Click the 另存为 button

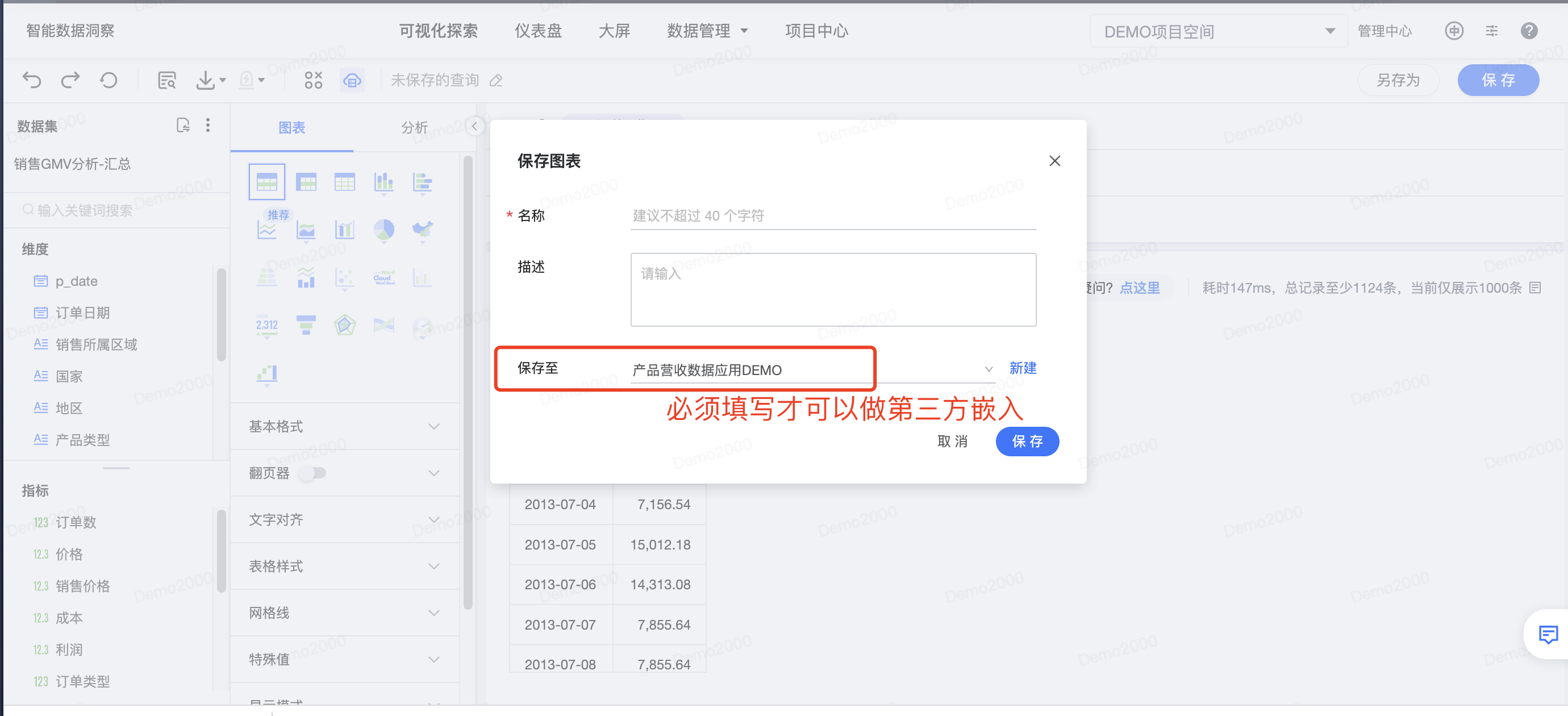[1398, 80]
